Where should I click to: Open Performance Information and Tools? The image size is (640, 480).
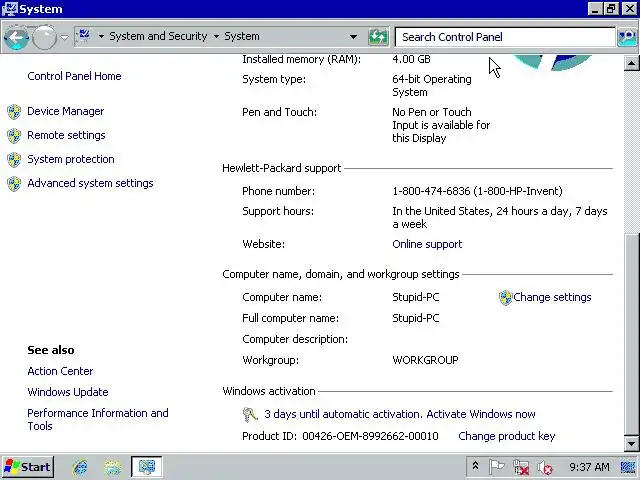(x=98, y=420)
